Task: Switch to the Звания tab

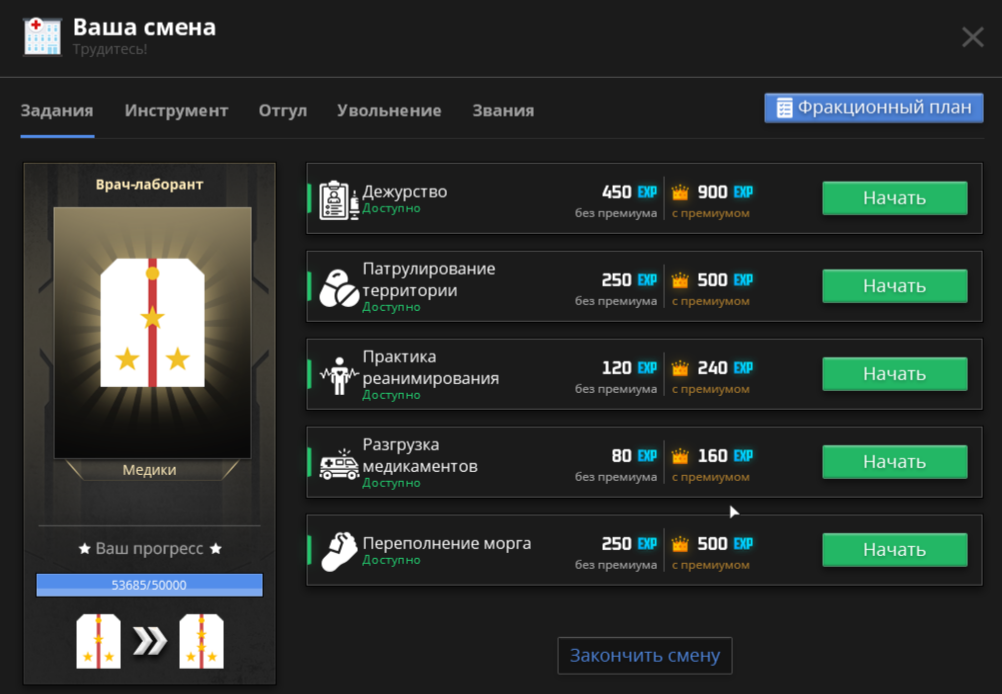Action: tap(503, 111)
